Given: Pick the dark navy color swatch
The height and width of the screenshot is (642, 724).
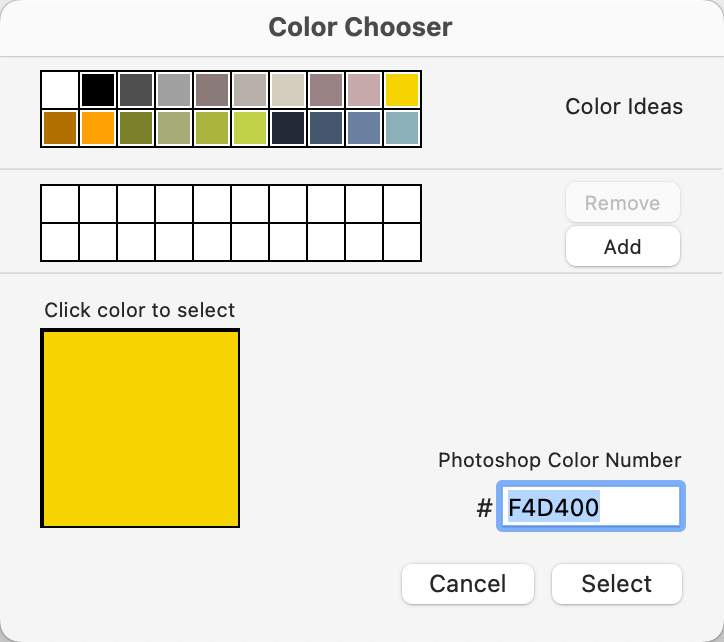Looking at the screenshot, I should coord(288,128).
